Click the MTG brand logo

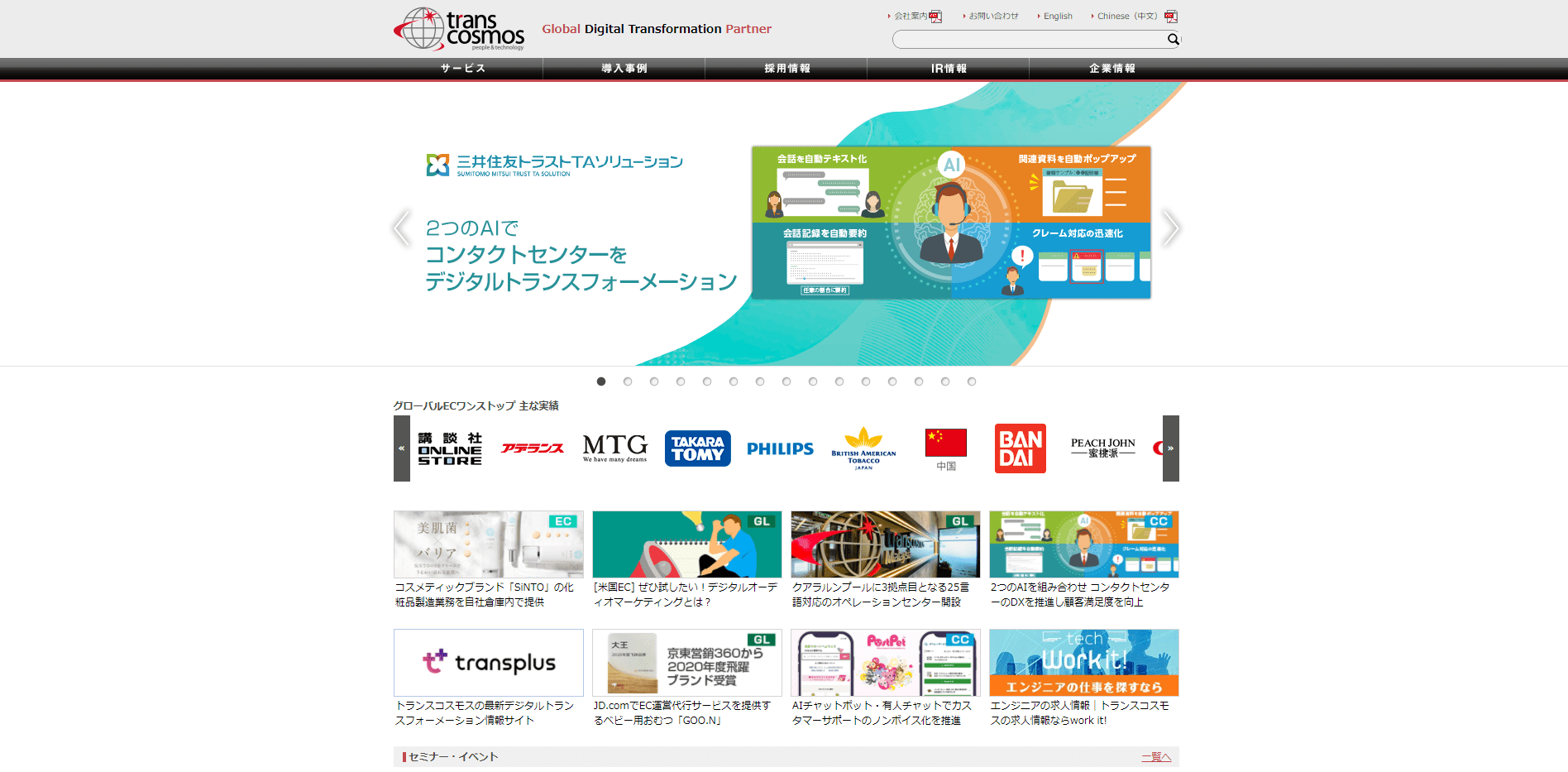(614, 448)
